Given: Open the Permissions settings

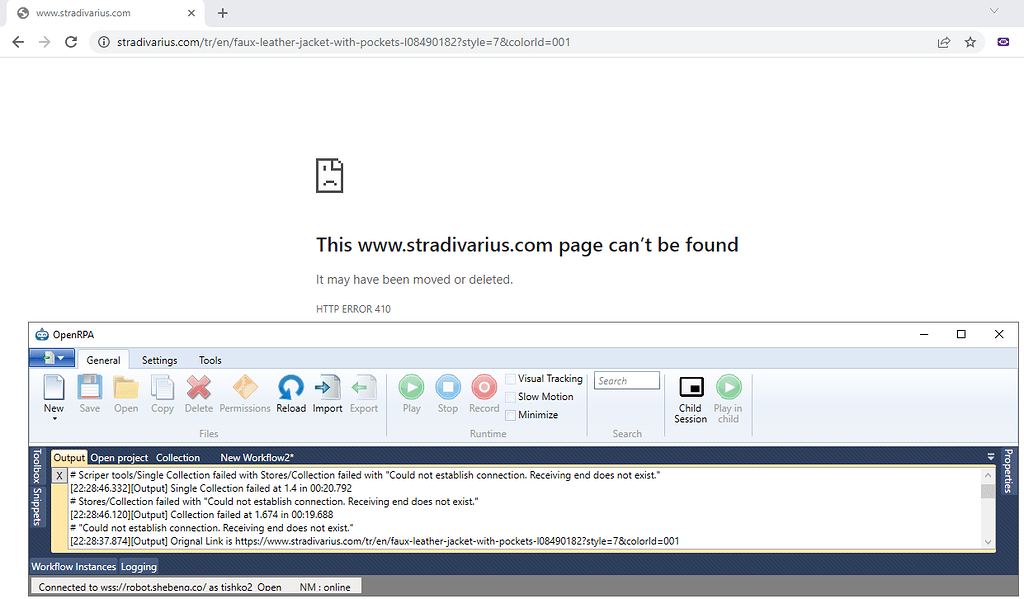Looking at the screenshot, I should click(244, 393).
